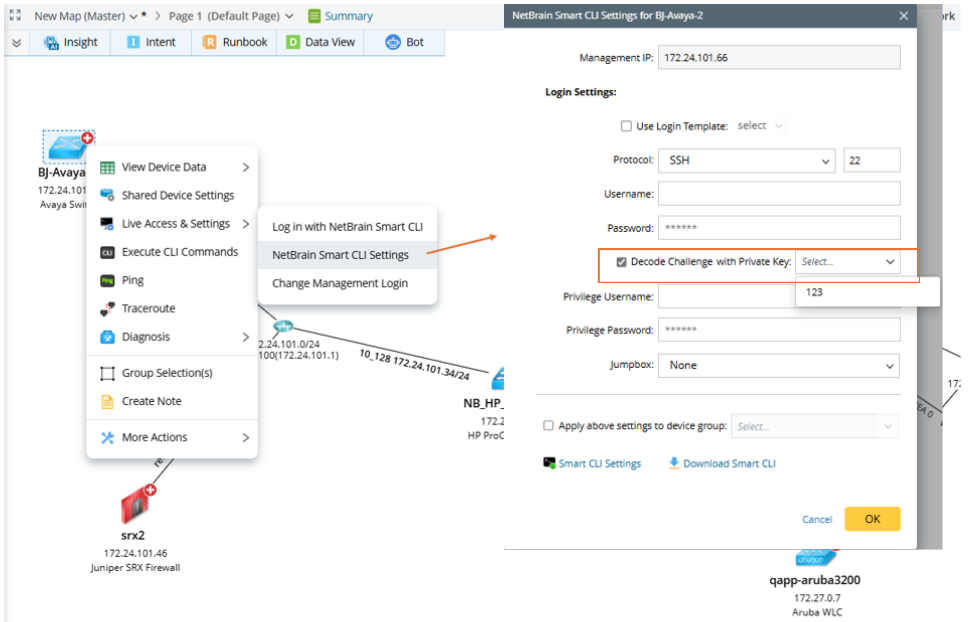The image size is (970, 622).
Task: Open the Protocol SSH dropdown
Action: point(746,160)
